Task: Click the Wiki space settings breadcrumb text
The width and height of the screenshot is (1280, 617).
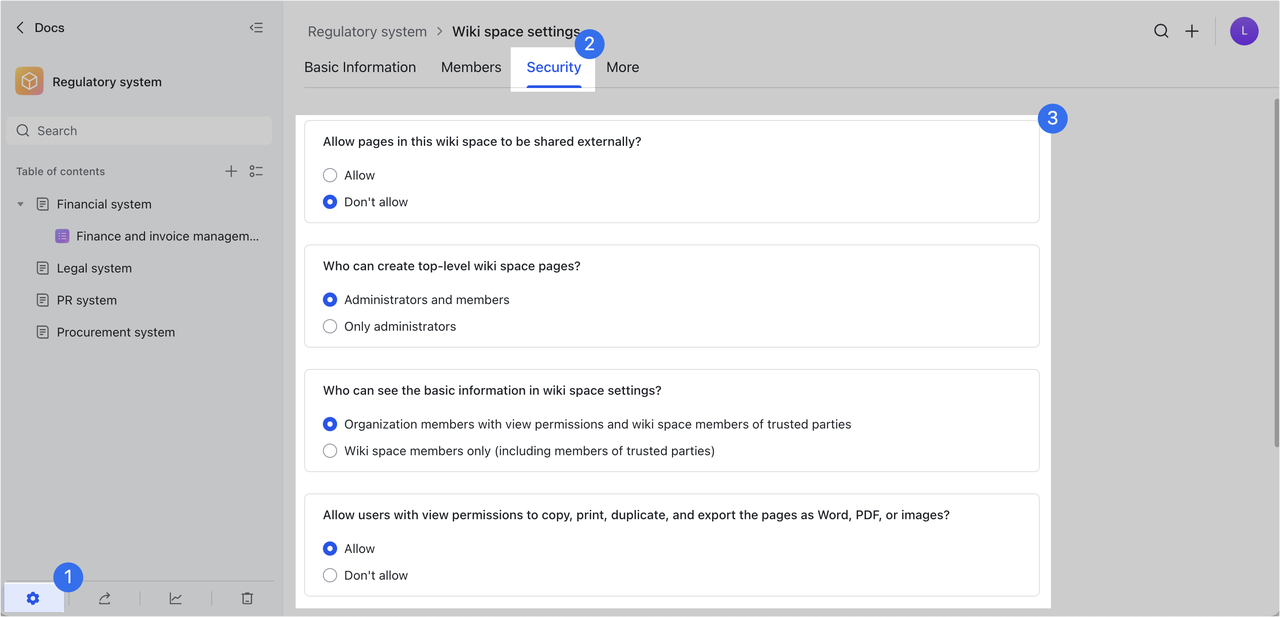Action: pos(516,31)
